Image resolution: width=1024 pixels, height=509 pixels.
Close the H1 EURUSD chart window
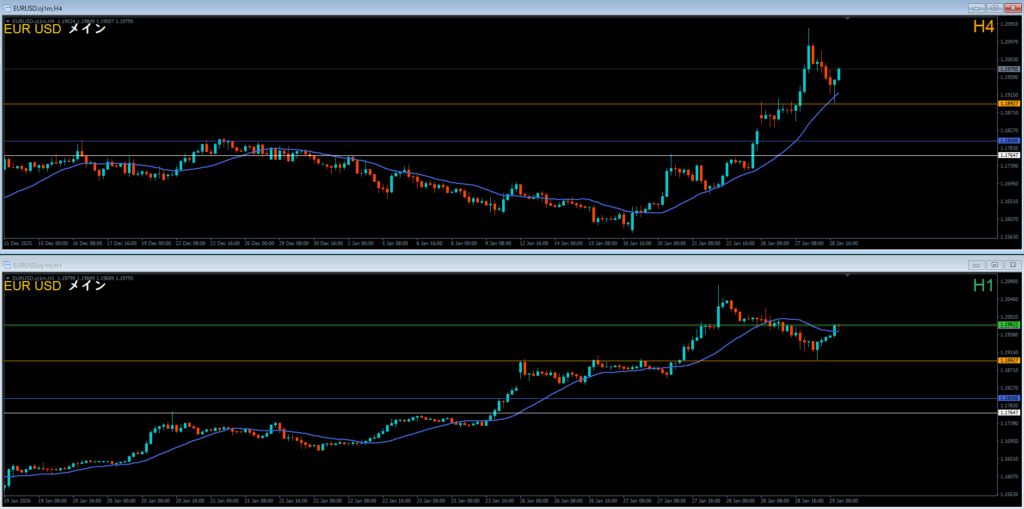tap(1011, 265)
